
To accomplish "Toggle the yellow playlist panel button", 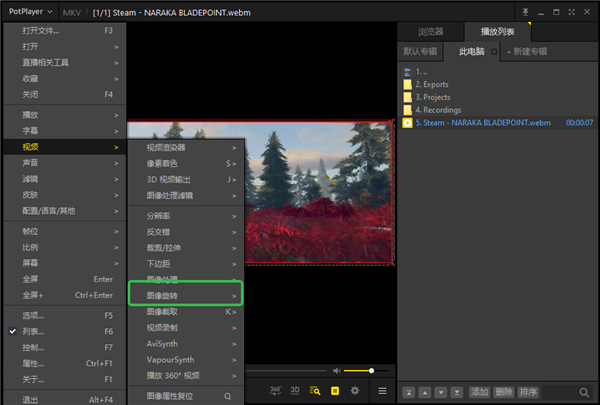I will pos(335,390).
